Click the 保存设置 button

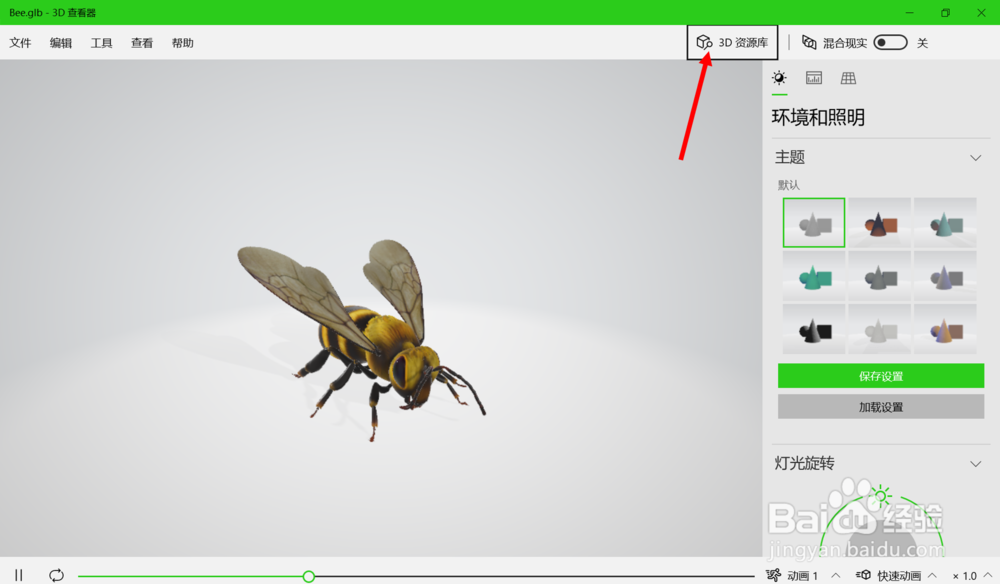[x=881, y=376]
